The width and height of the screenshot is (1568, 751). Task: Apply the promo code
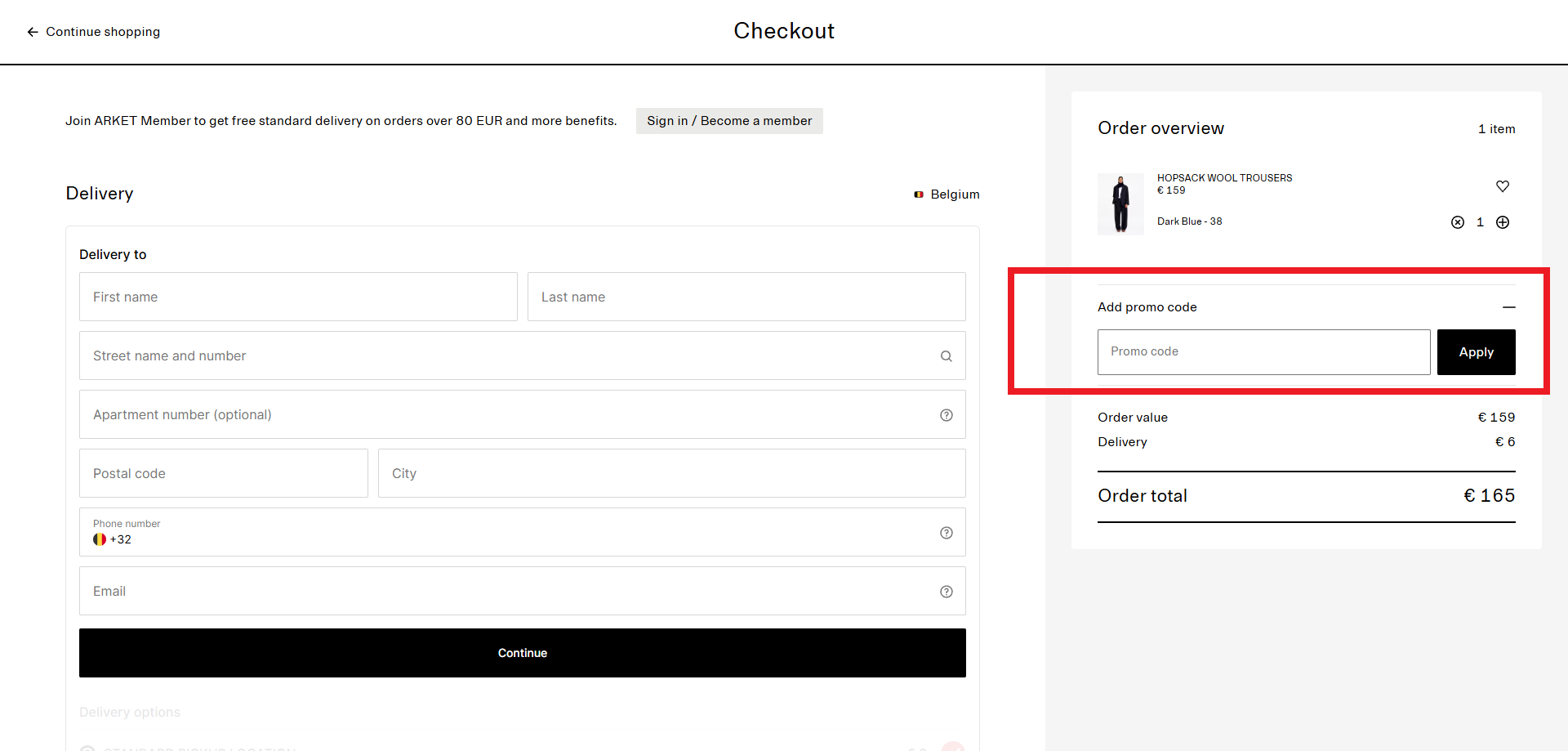(1477, 352)
